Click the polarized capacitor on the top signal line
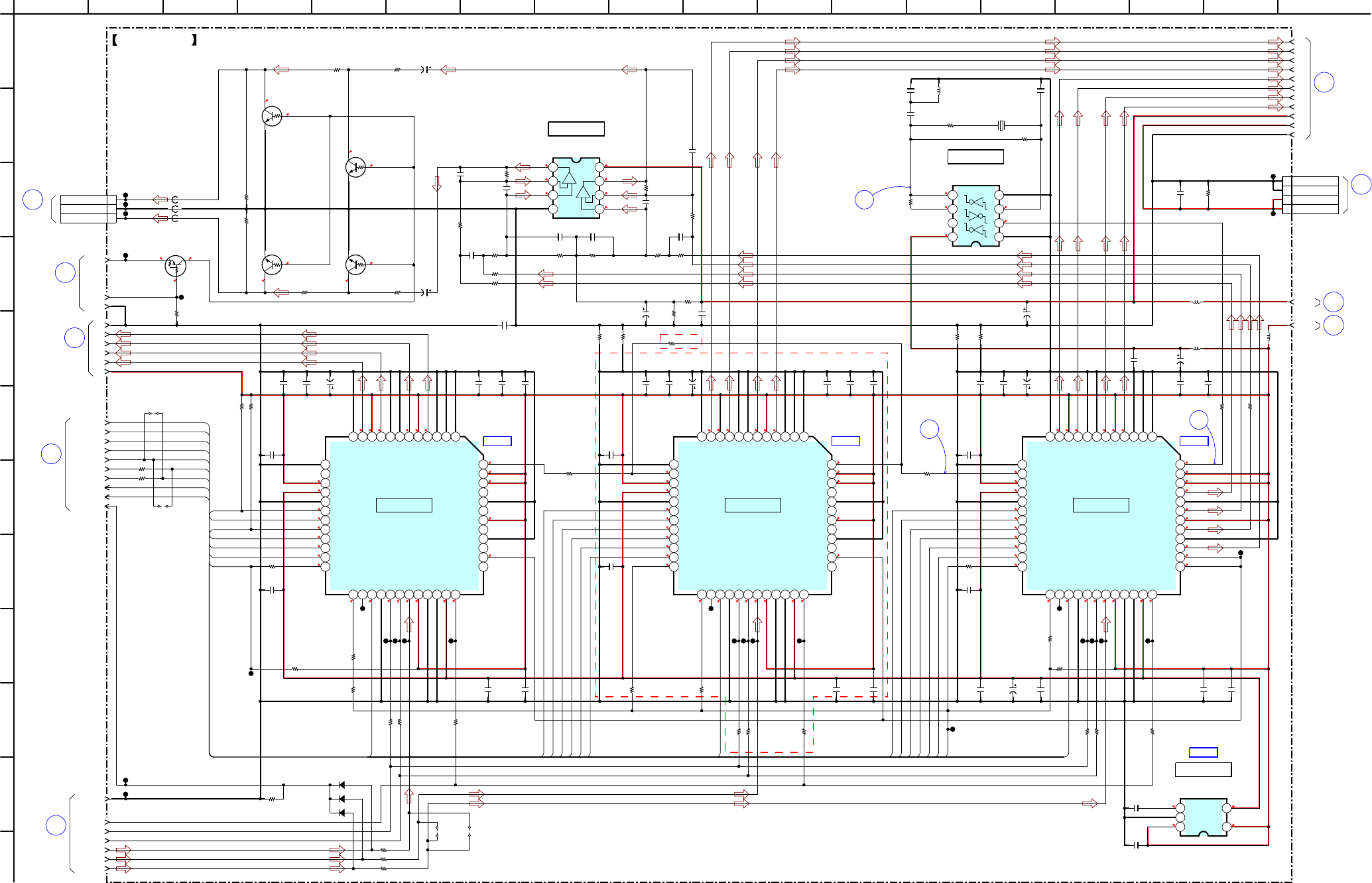Image resolution: width=1372 pixels, height=883 pixels. click(x=426, y=70)
